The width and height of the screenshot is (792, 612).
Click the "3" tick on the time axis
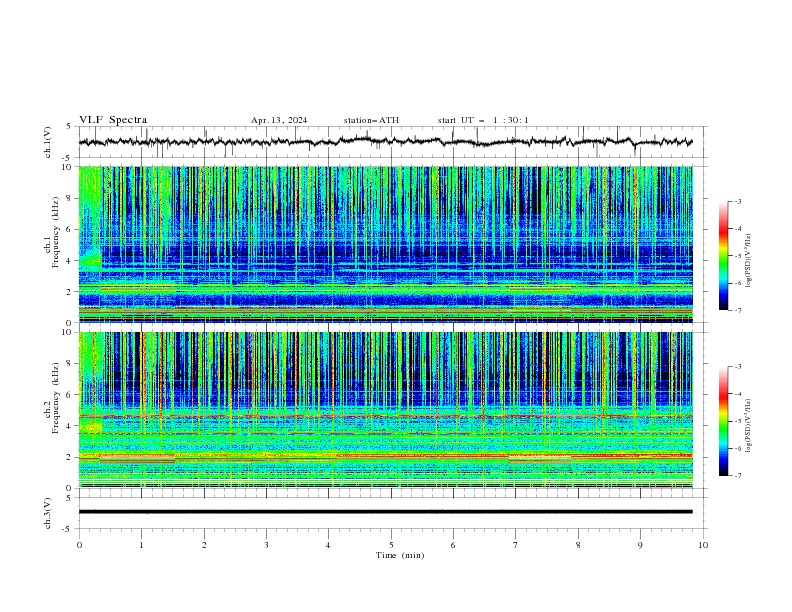266,545
